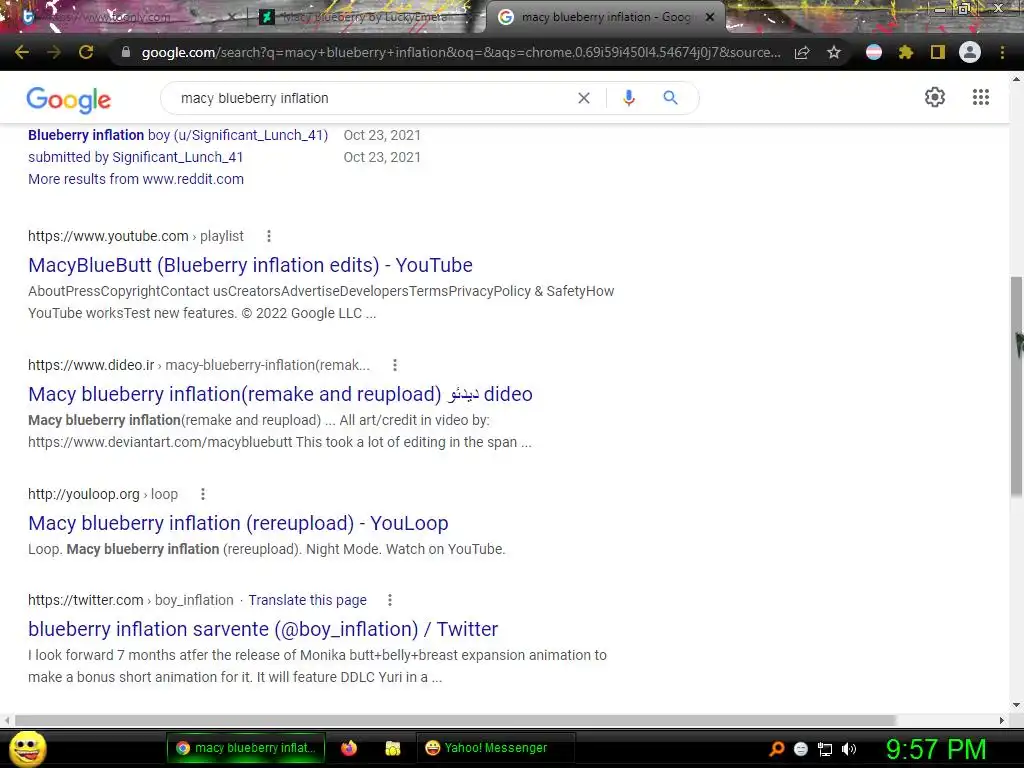Open Blueberry inflation boy reddit link

(x=178, y=135)
